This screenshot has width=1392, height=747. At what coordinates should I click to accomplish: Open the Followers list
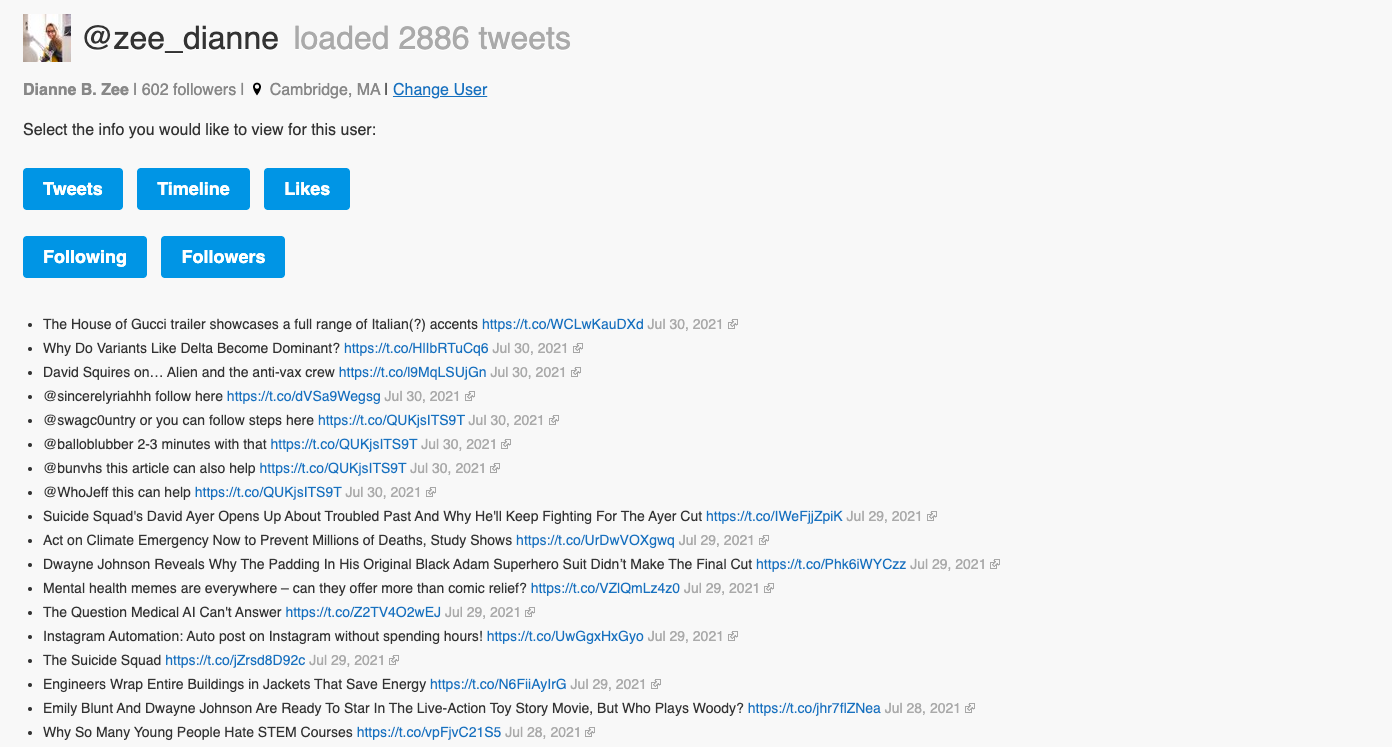(x=223, y=257)
